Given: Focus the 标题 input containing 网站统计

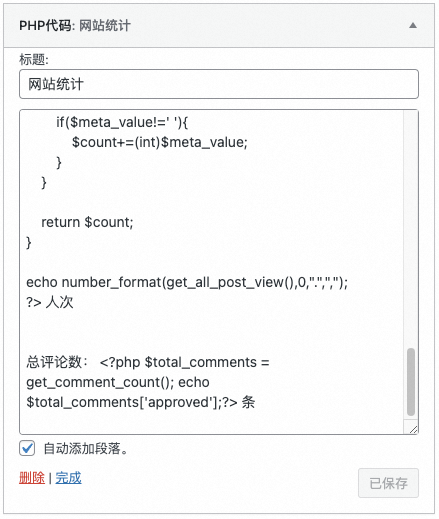Looking at the screenshot, I should 219,84.
